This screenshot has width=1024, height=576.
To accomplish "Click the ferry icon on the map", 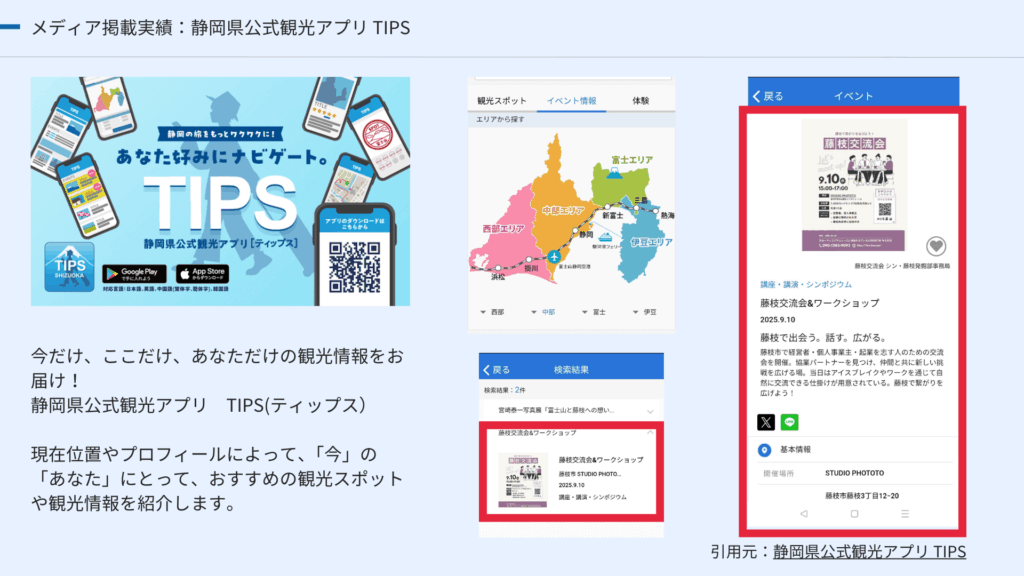I will point(605,237).
